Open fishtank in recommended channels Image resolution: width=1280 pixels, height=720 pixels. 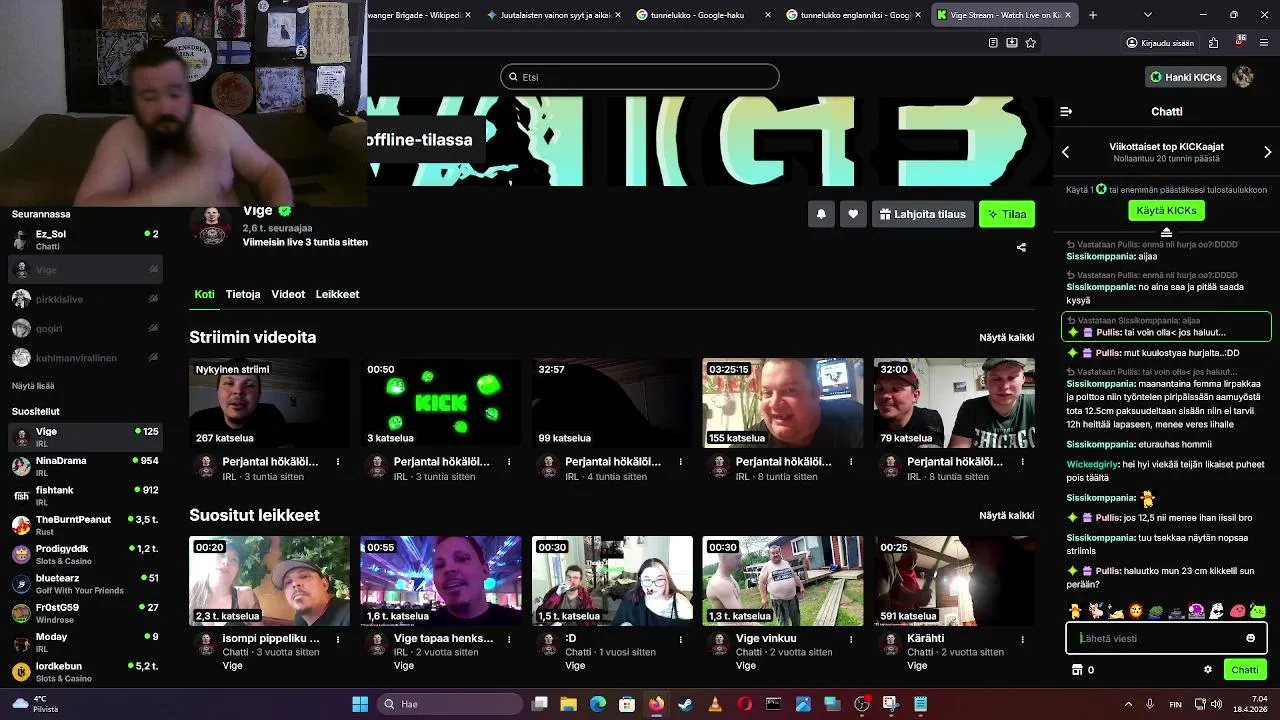pyautogui.click(x=85, y=495)
